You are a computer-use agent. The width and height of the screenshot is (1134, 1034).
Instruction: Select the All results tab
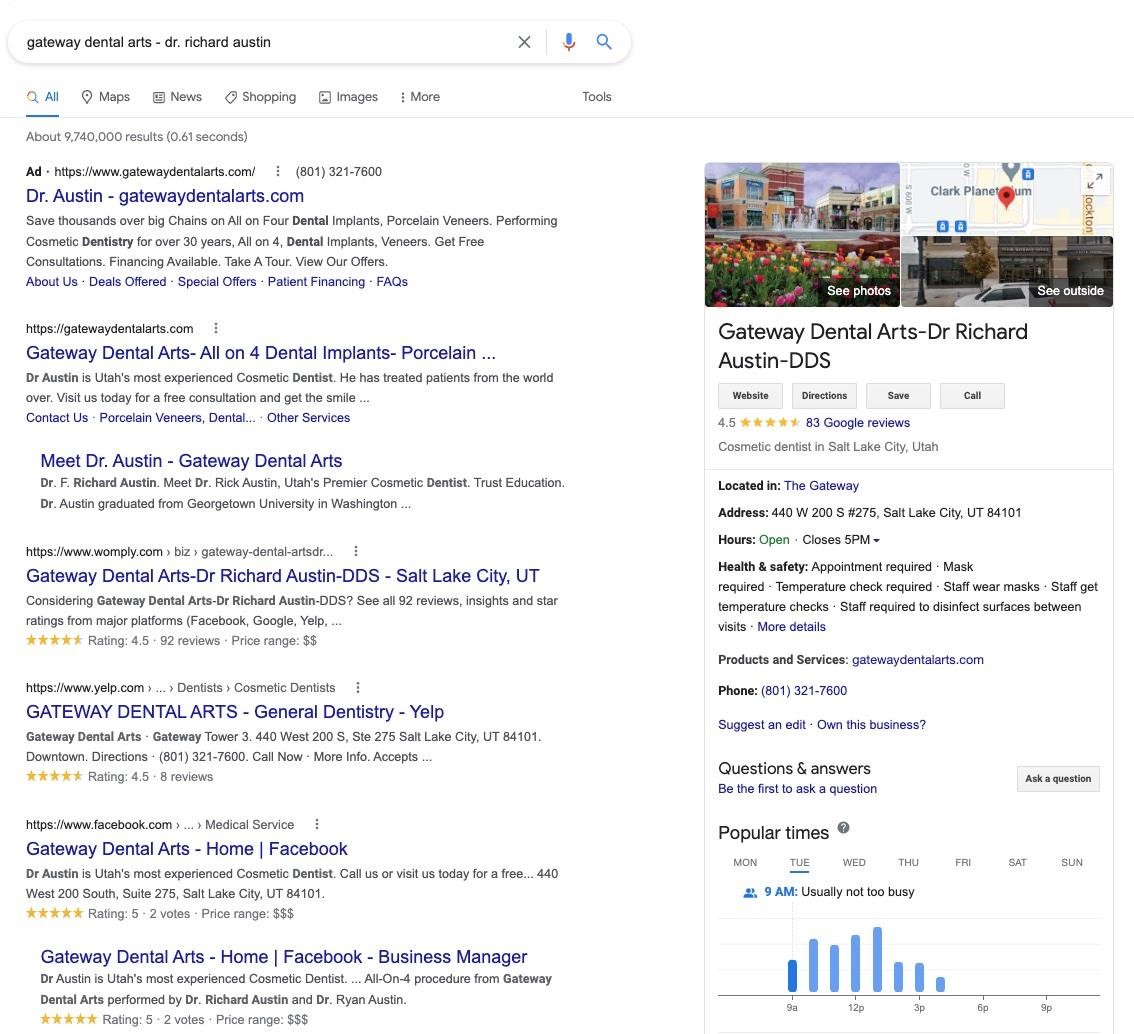(x=43, y=97)
